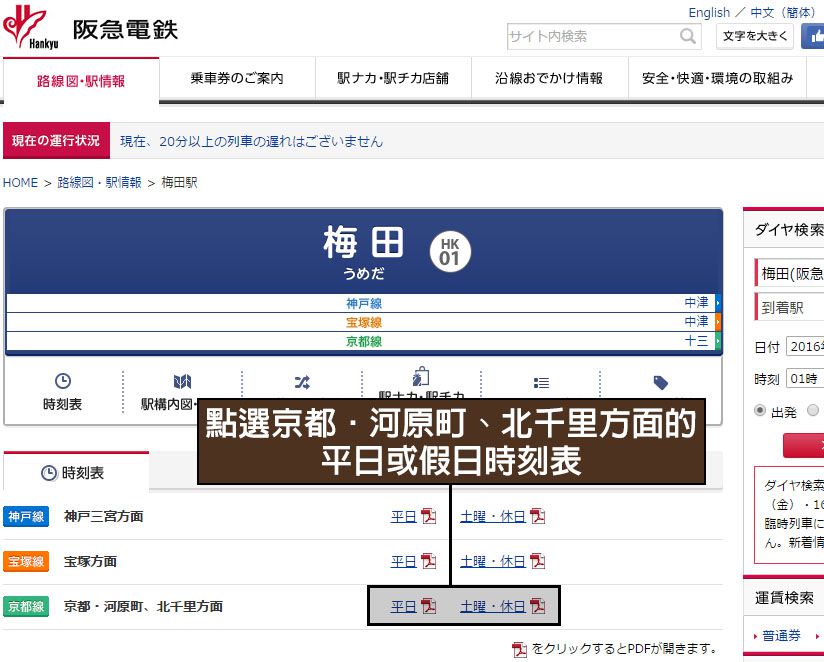Screen dimensions: 824x662
Task: Open 駅ナカ・駅チカ店舗 menu
Action: coord(393,78)
